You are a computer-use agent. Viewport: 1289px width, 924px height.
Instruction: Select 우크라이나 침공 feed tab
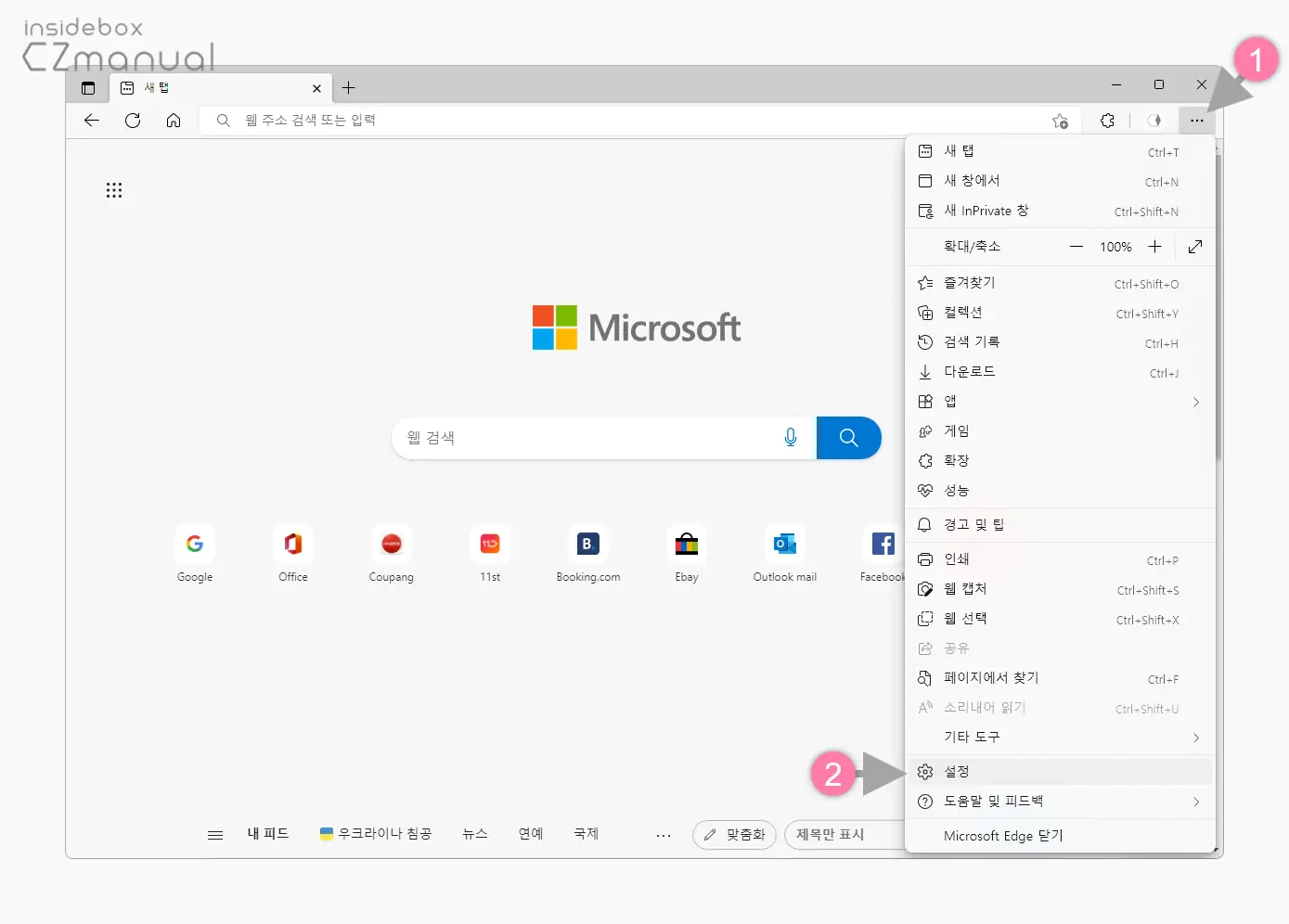[376, 834]
